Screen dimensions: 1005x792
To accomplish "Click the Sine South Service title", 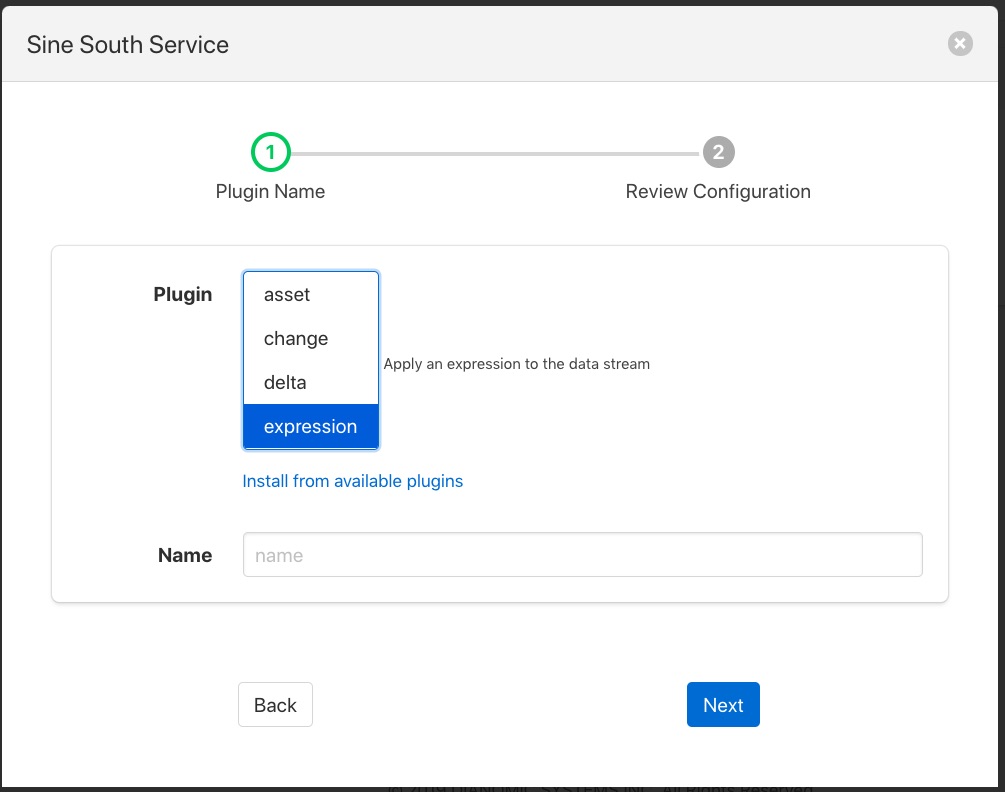I will click(x=127, y=45).
